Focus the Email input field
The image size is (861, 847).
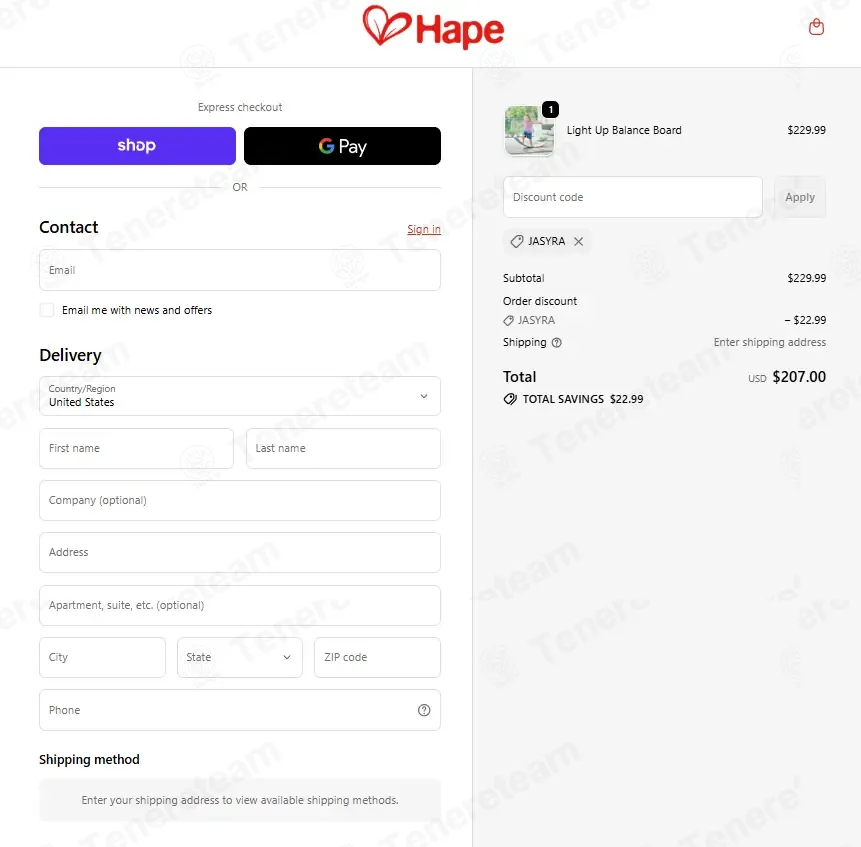pyautogui.click(x=240, y=270)
